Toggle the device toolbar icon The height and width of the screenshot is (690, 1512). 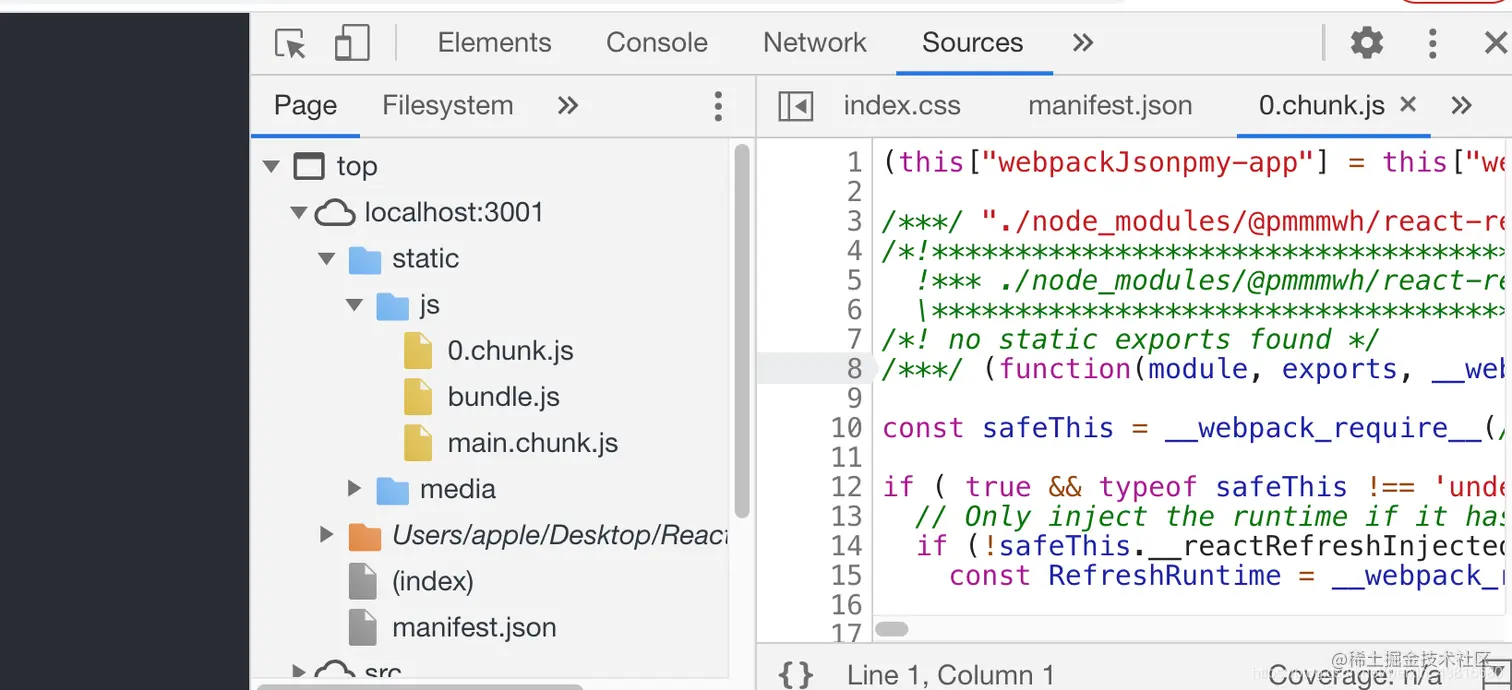pyautogui.click(x=352, y=43)
